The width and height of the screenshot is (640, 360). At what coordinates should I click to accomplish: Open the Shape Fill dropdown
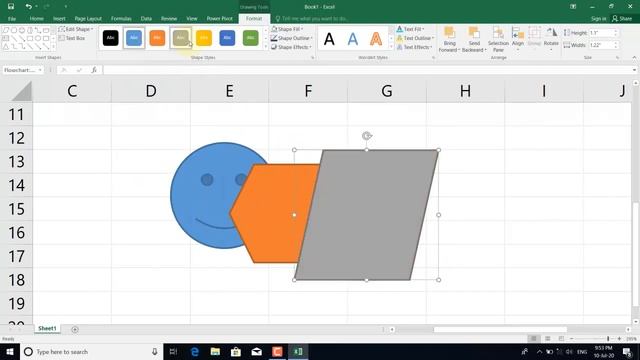point(287,29)
